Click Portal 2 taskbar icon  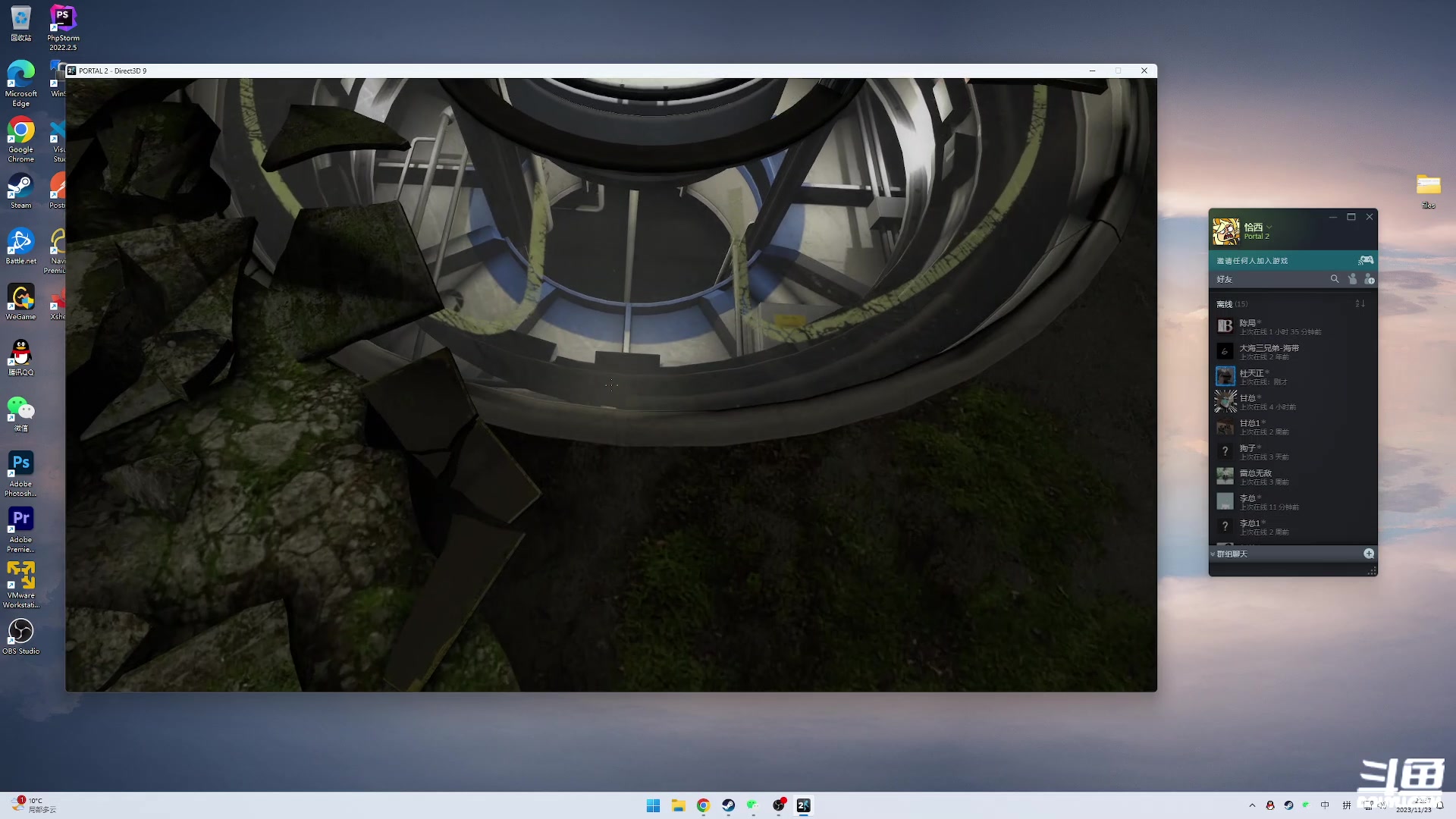pos(804,805)
